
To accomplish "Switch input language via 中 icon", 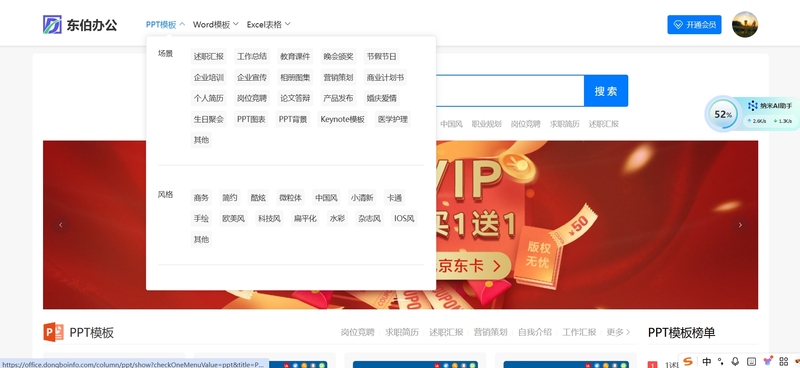I will (x=707, y=361).
